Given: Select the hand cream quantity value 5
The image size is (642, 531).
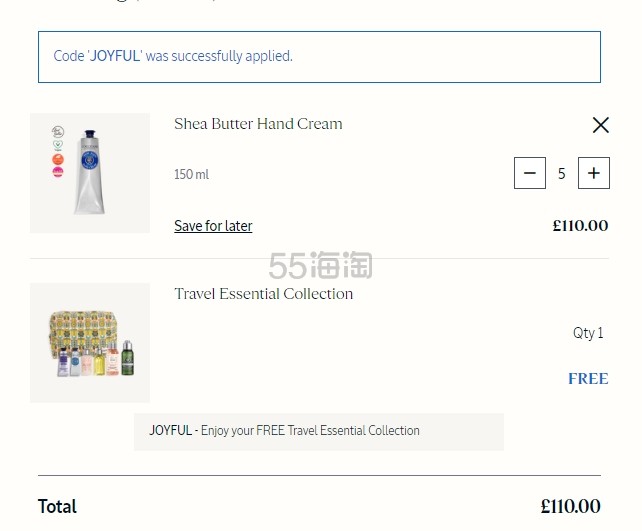Looking at the screenshot, I should [562, 173].
